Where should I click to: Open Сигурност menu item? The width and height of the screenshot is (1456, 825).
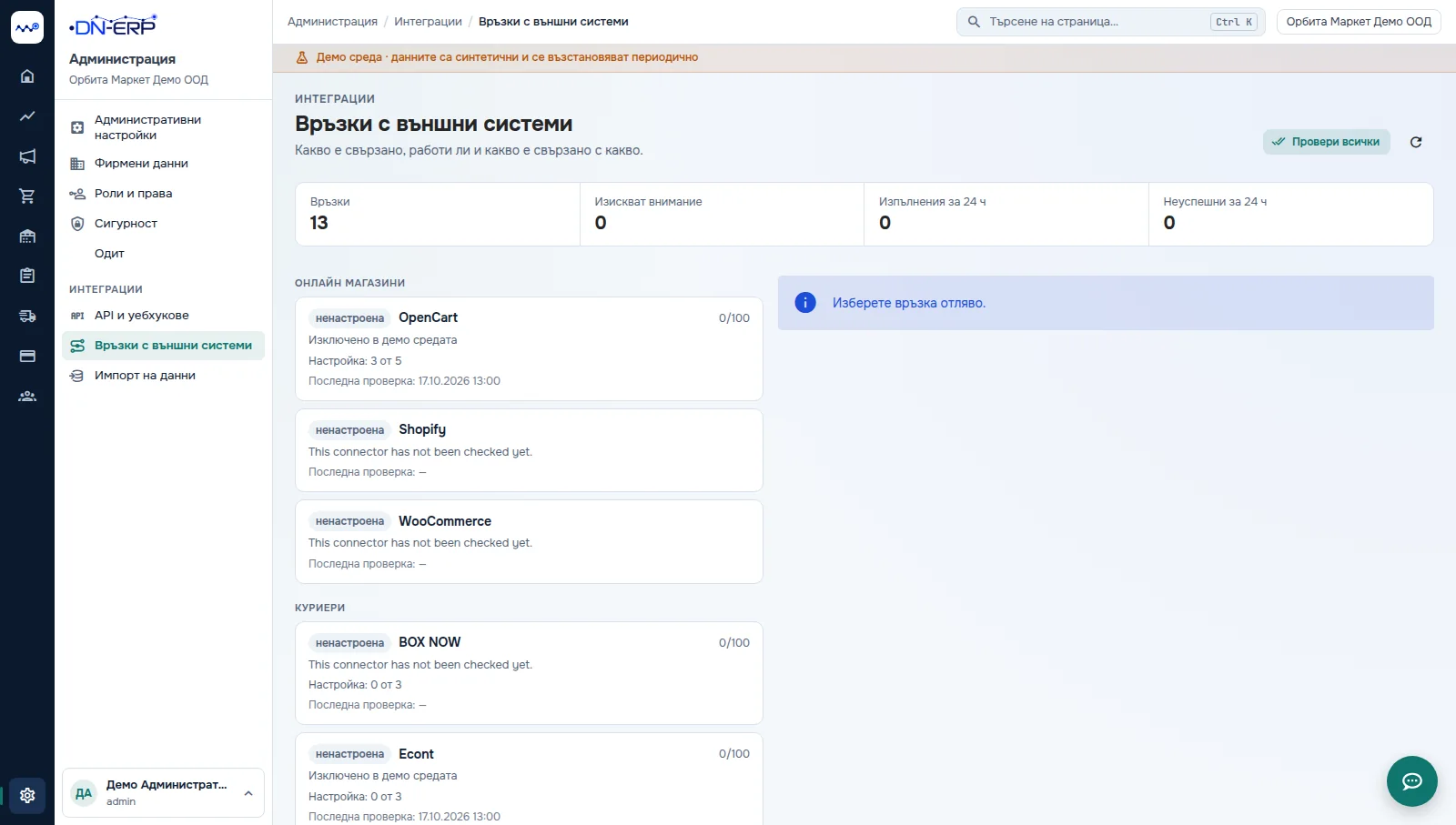pos(163,224)
